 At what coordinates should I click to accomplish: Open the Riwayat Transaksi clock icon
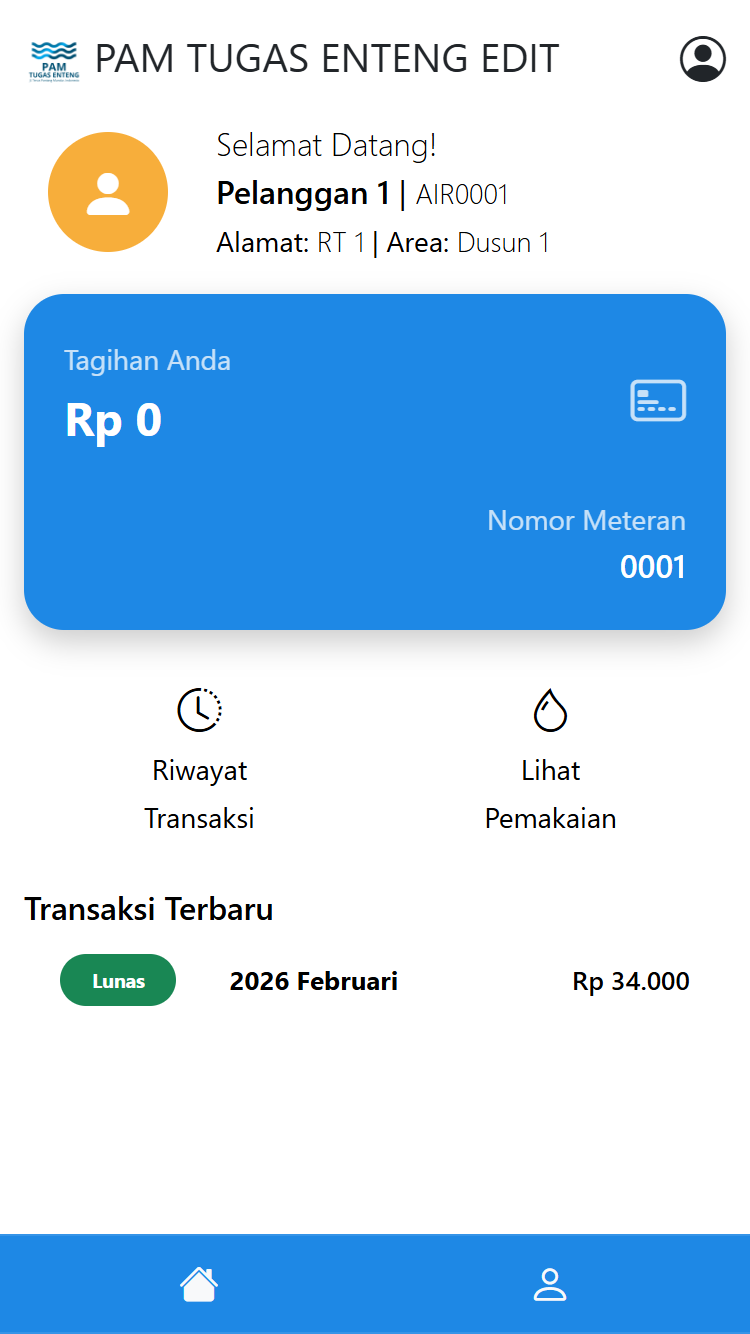pyautogui.click(x=199, y=710)
